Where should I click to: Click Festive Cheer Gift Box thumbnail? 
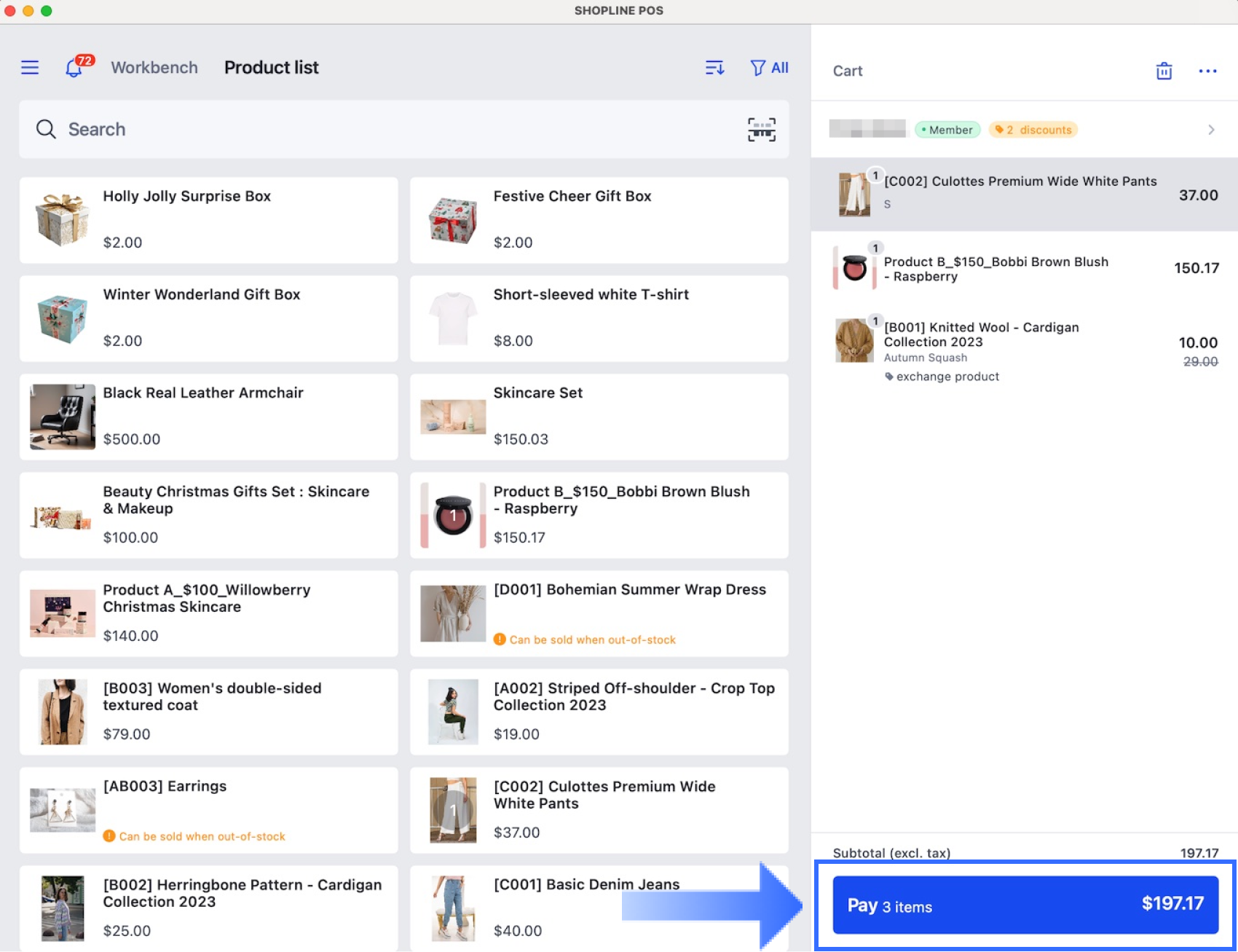453,220
